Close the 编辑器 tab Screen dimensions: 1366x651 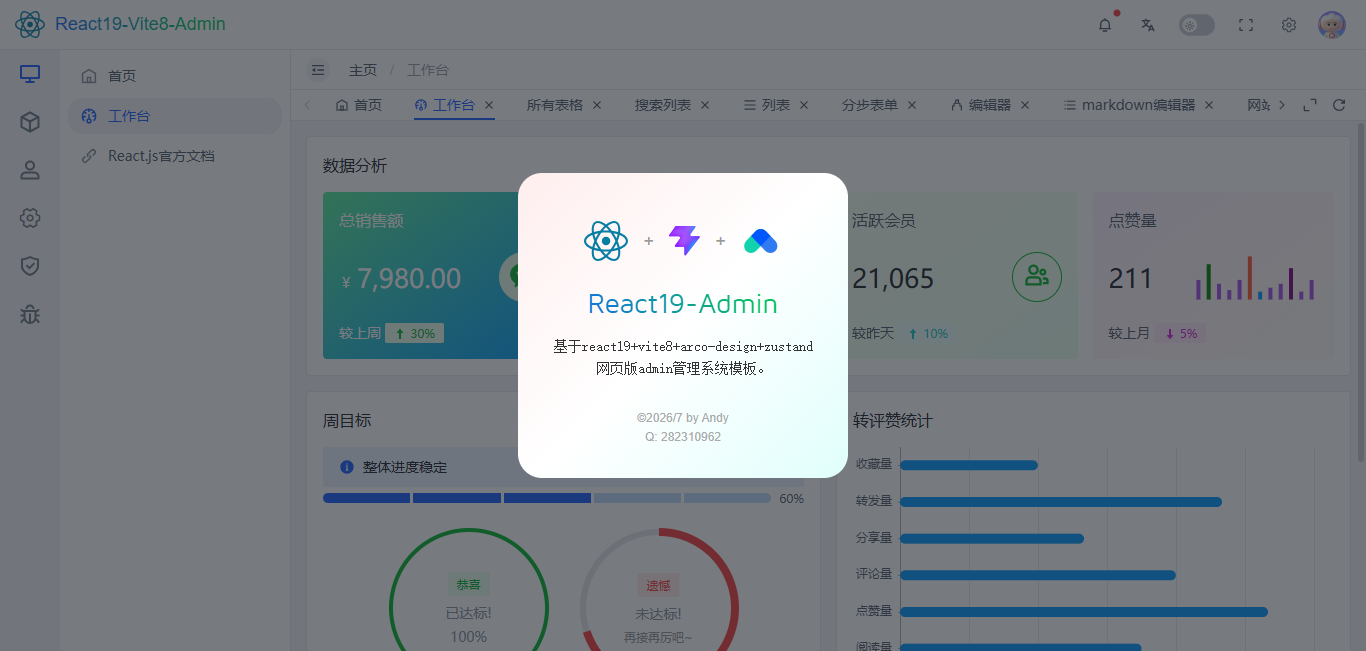(1025, 105)
